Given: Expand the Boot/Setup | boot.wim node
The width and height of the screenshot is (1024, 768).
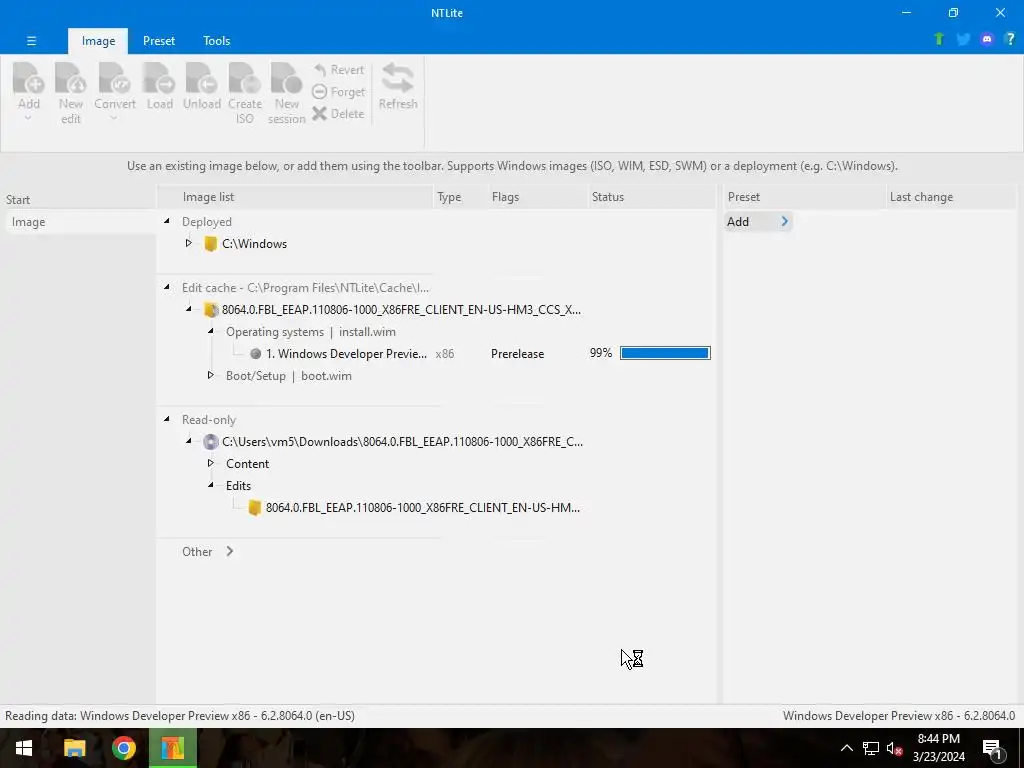Looking at the screenshot, I should coord(210,375).
